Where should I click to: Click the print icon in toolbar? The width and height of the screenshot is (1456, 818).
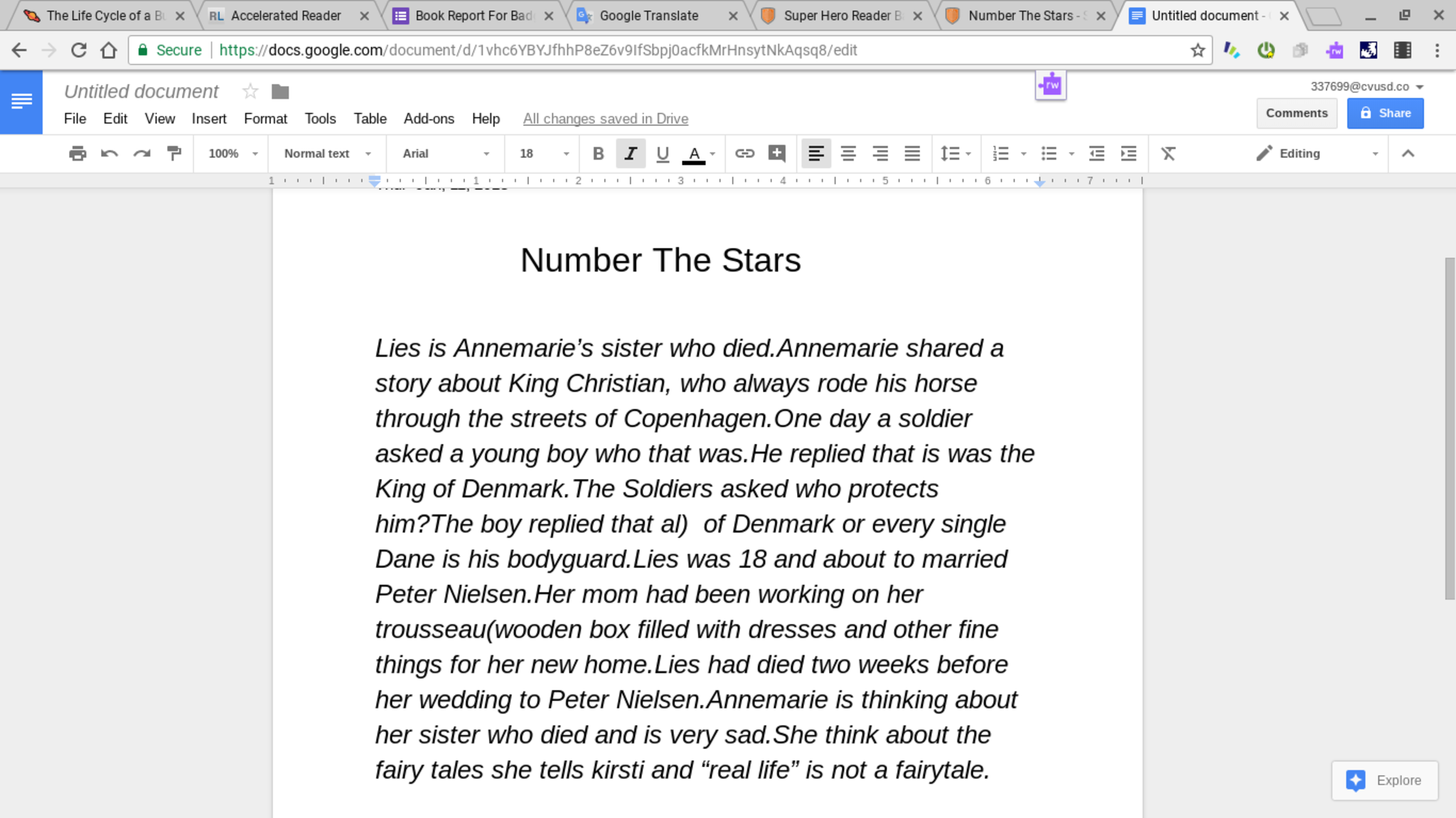pyautogui.click(x=77, y=154)
